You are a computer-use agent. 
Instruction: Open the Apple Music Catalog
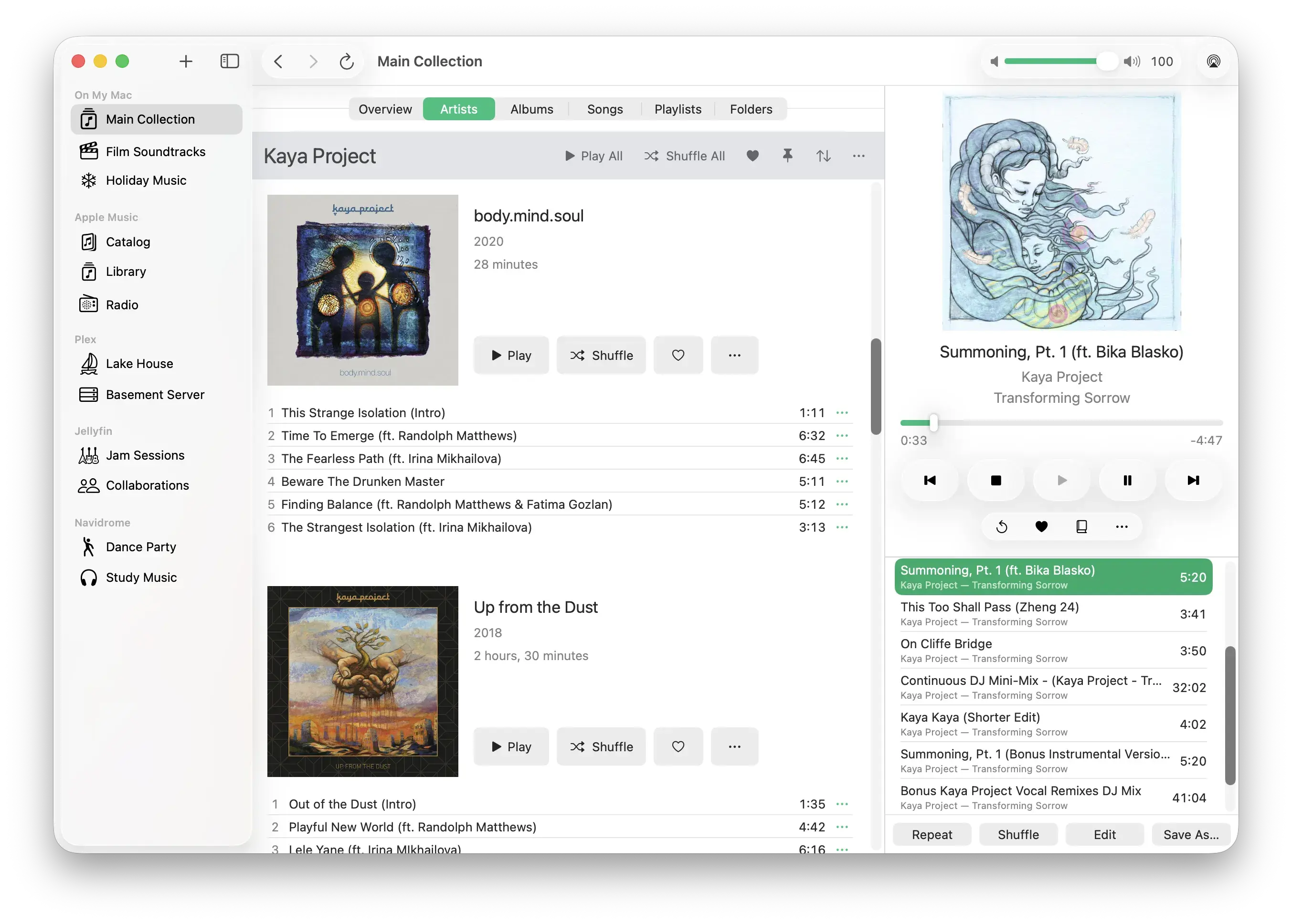(x=156, y=242)
